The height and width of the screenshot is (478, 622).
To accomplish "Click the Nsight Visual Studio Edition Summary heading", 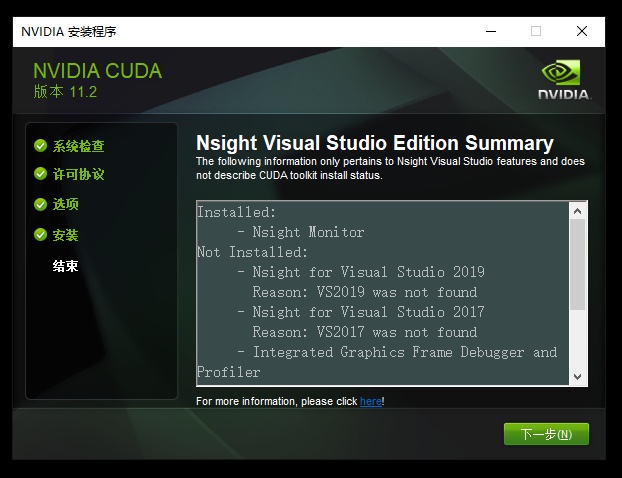I will coord(374,143).
